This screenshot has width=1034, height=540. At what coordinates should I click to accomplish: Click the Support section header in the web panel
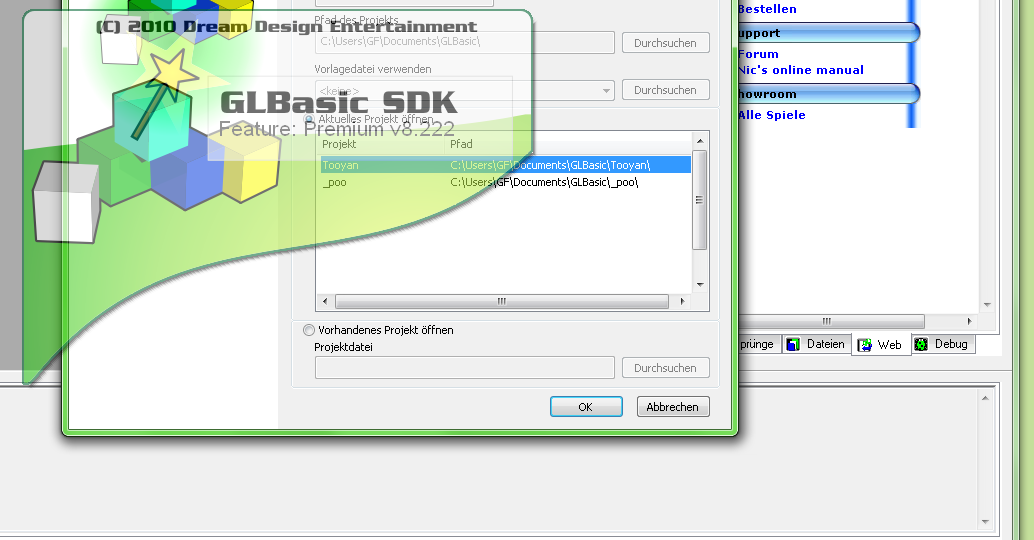pyautogui.click(x=828, y=33)
